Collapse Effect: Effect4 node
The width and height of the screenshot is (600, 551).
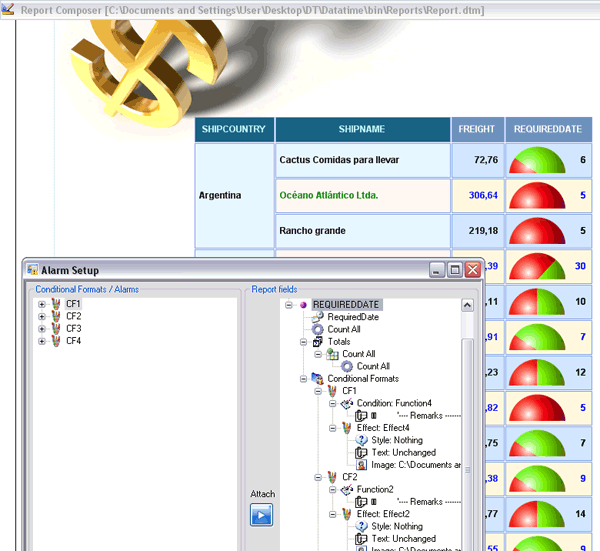point(333,428)
